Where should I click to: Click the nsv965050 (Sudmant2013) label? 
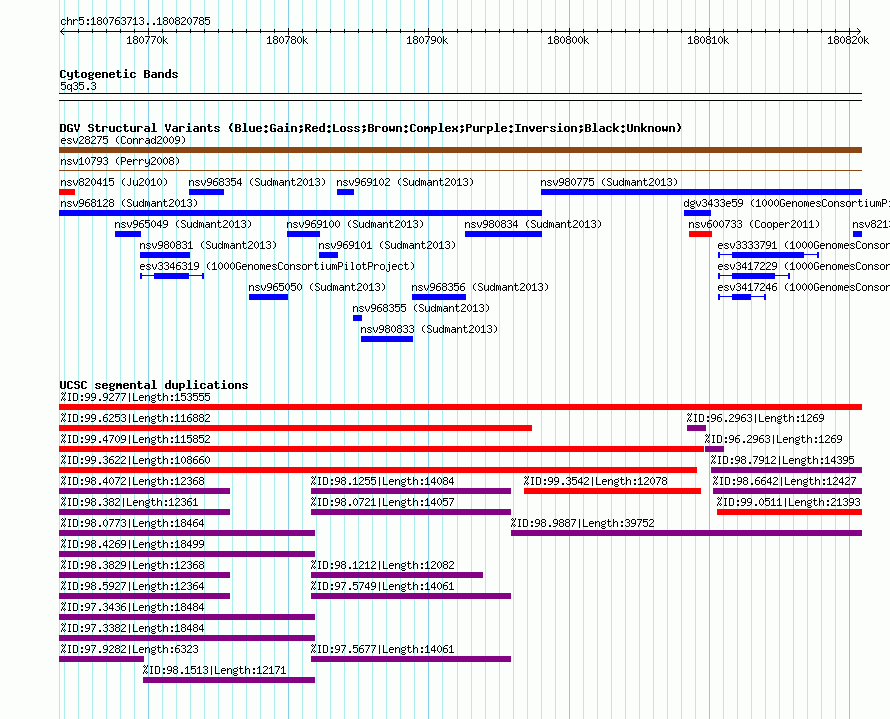coord(317,287)
